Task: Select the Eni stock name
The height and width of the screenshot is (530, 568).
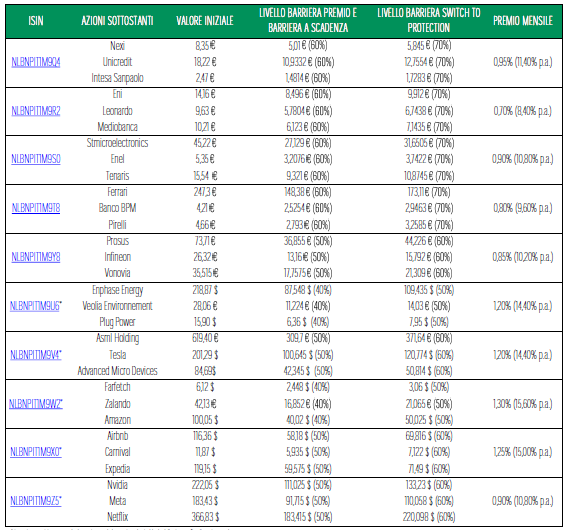Action: (117, 94)
